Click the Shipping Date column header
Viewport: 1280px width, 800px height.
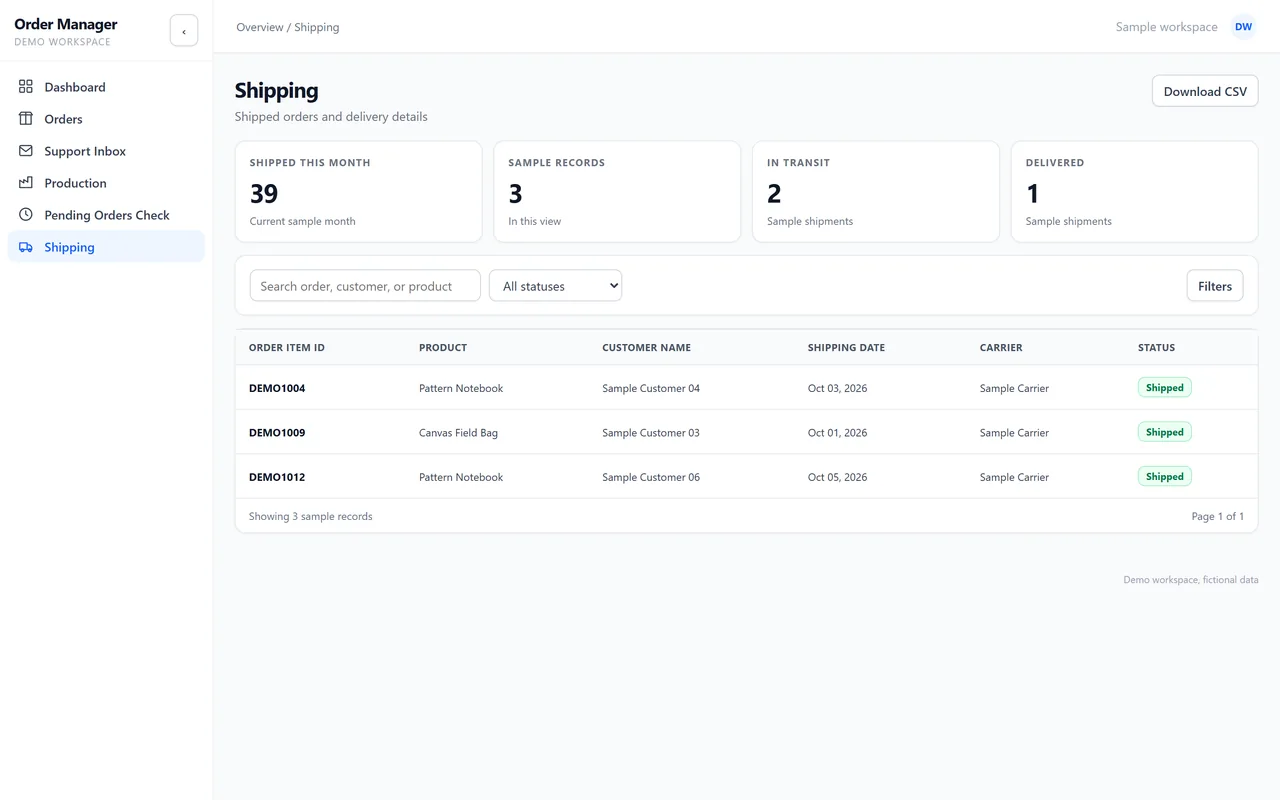point(846,348)
